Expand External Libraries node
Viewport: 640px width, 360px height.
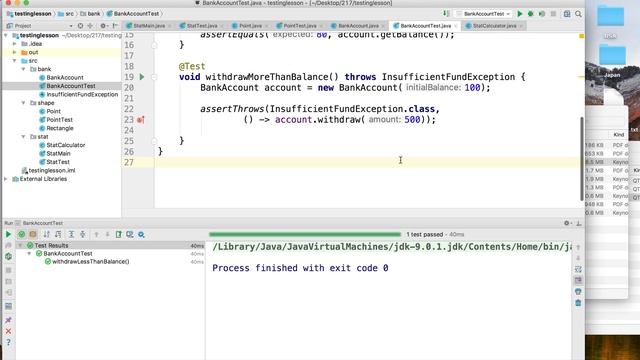6,179
